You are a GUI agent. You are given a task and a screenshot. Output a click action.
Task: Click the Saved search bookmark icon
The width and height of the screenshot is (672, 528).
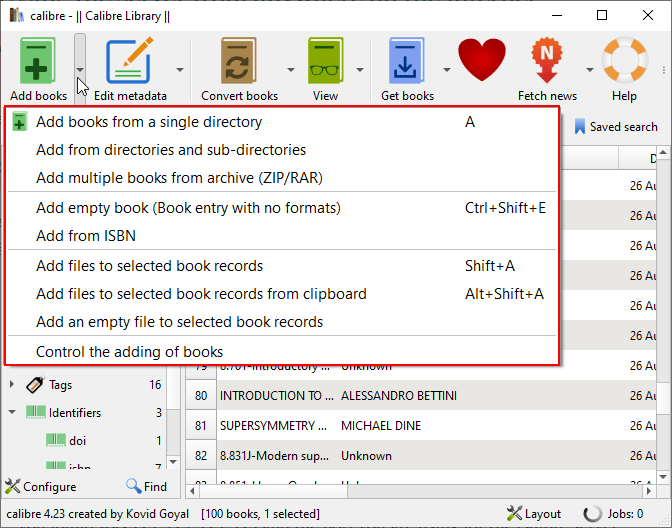pos(579,126)
